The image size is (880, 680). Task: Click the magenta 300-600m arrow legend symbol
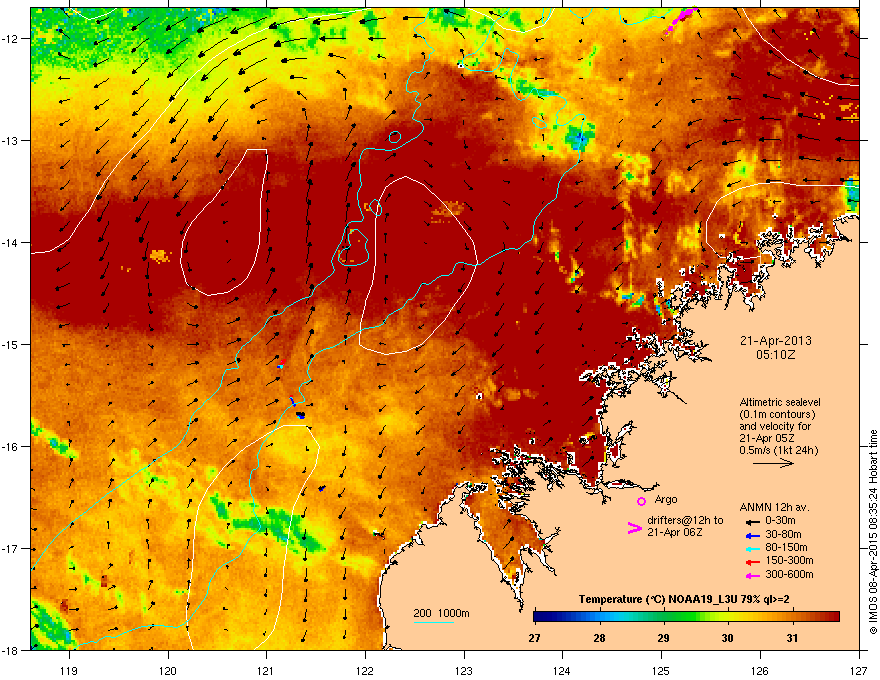coord(752,575)
